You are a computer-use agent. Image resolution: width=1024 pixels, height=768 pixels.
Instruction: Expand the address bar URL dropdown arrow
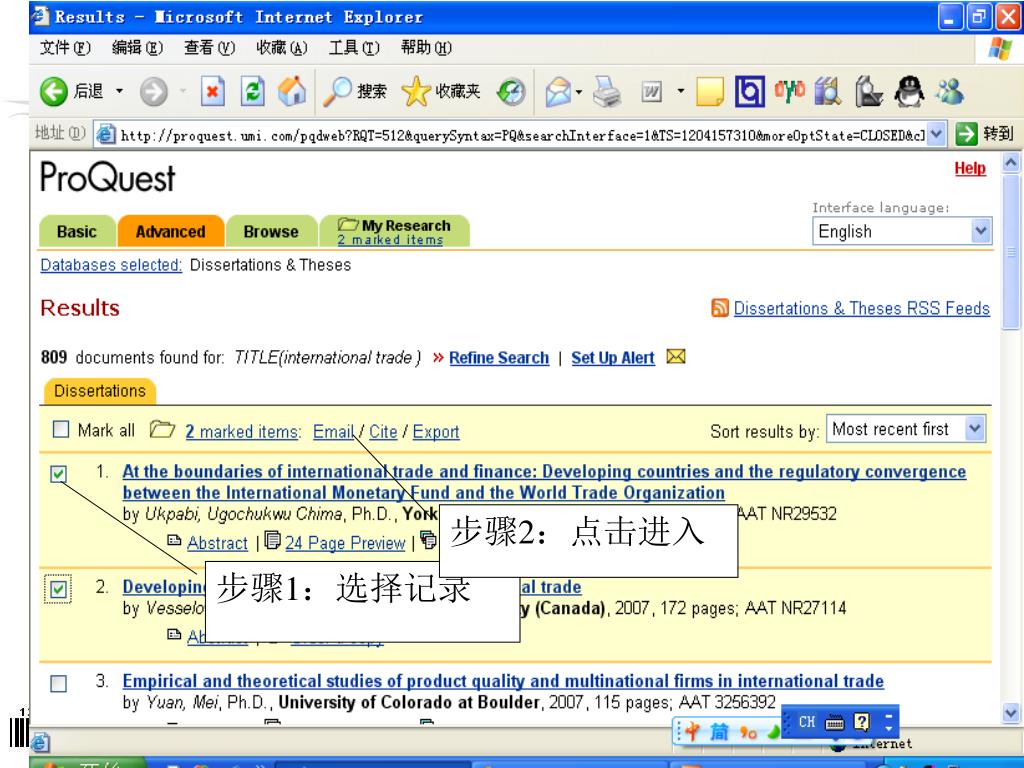(936, 134)
